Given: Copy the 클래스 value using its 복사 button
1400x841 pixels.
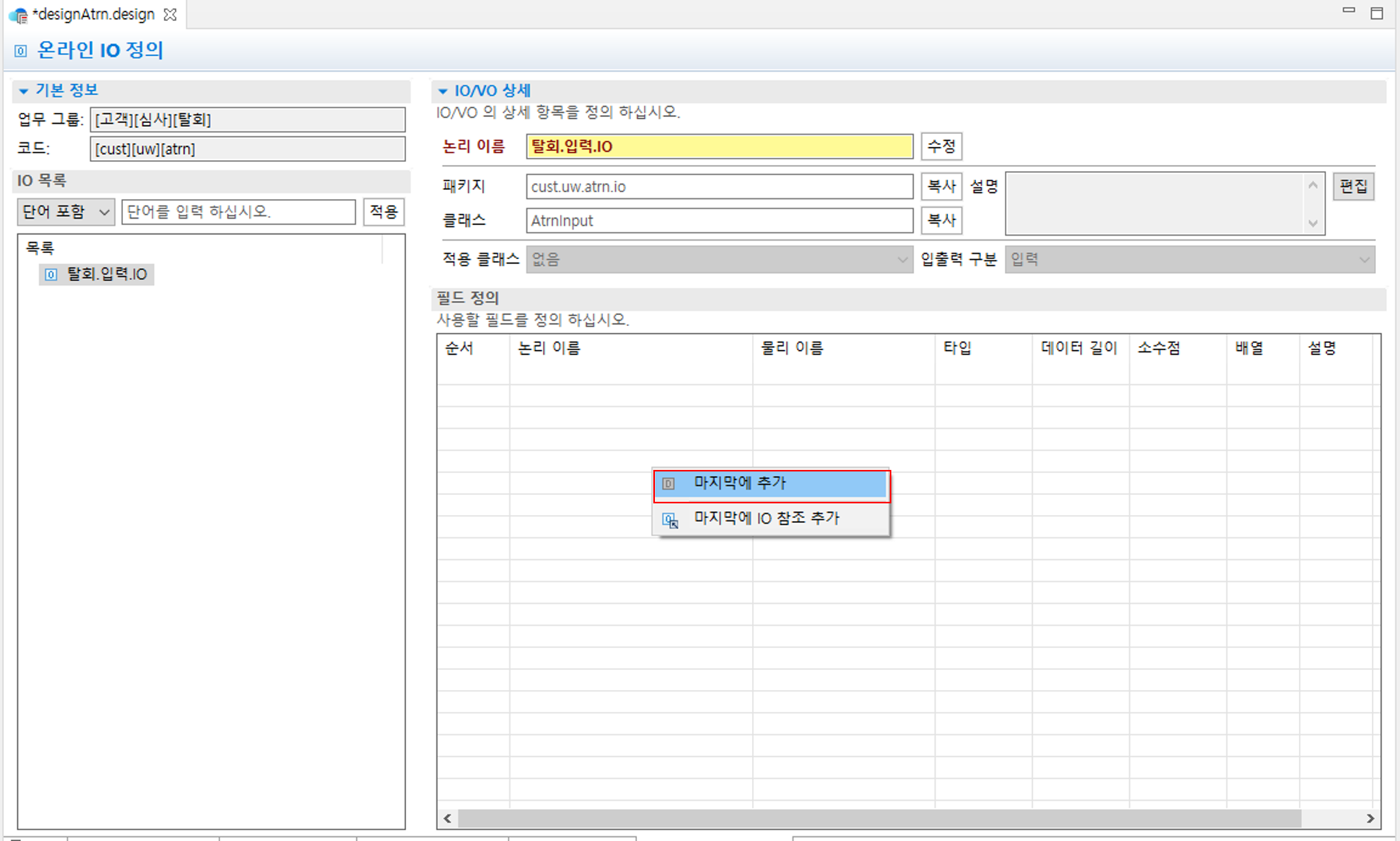Looking at the screenshot, I should pos(941,220).
